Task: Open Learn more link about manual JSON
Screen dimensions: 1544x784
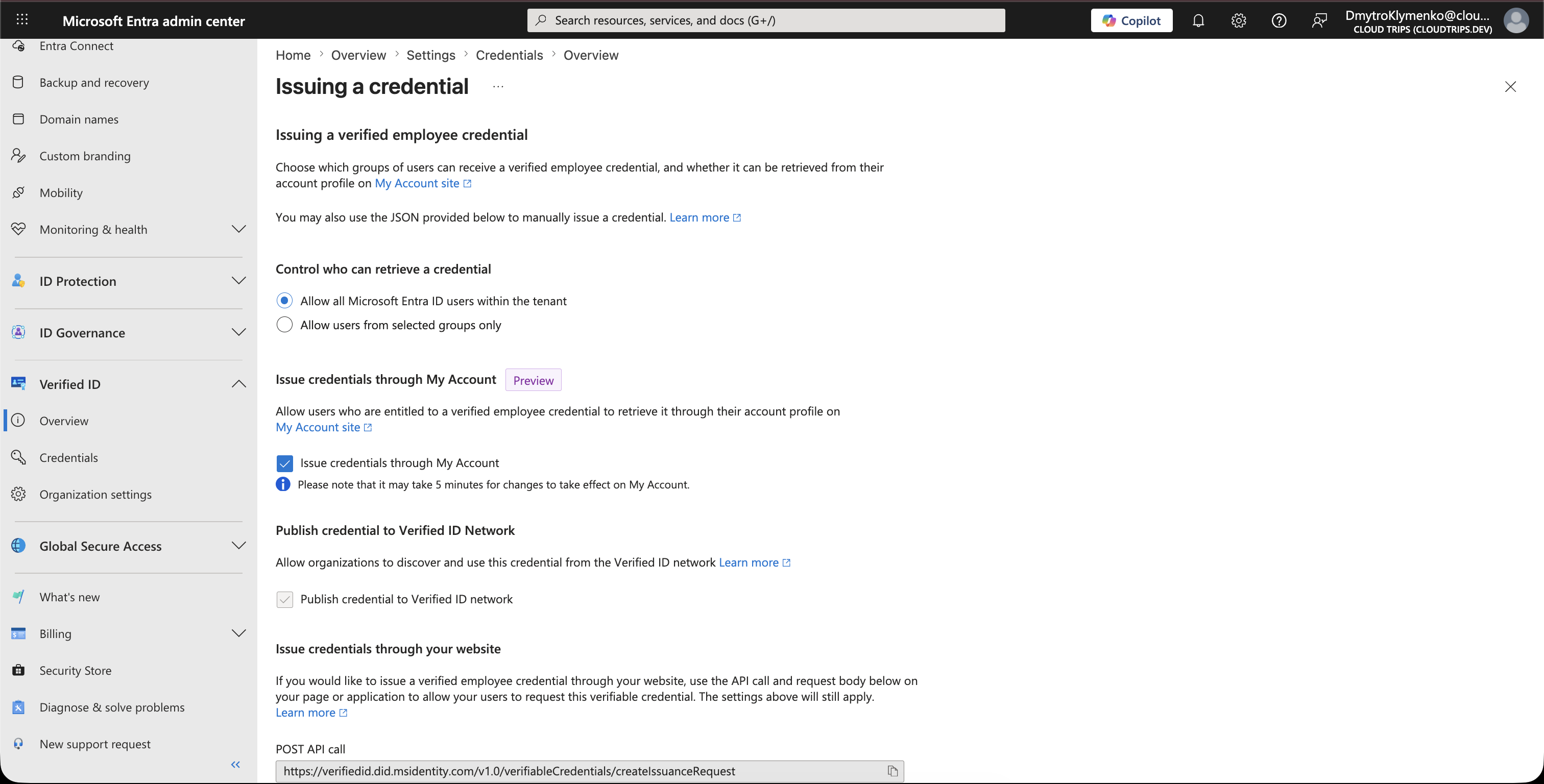Action: [706, 217]
